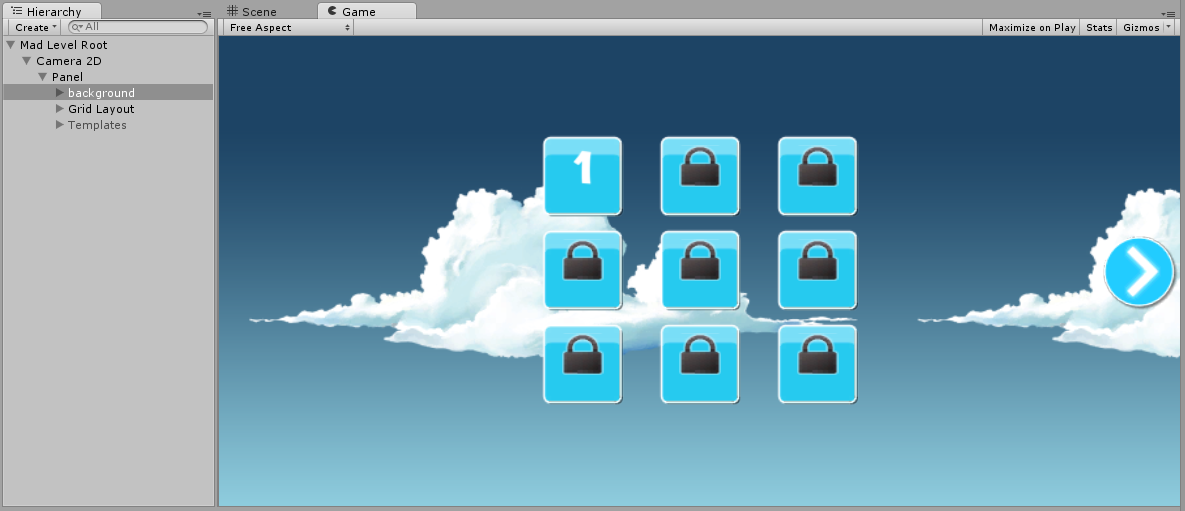Open the Free Aspect dropdown
1185x511 pixels.
pyautogui.click(x=289, y=28)
